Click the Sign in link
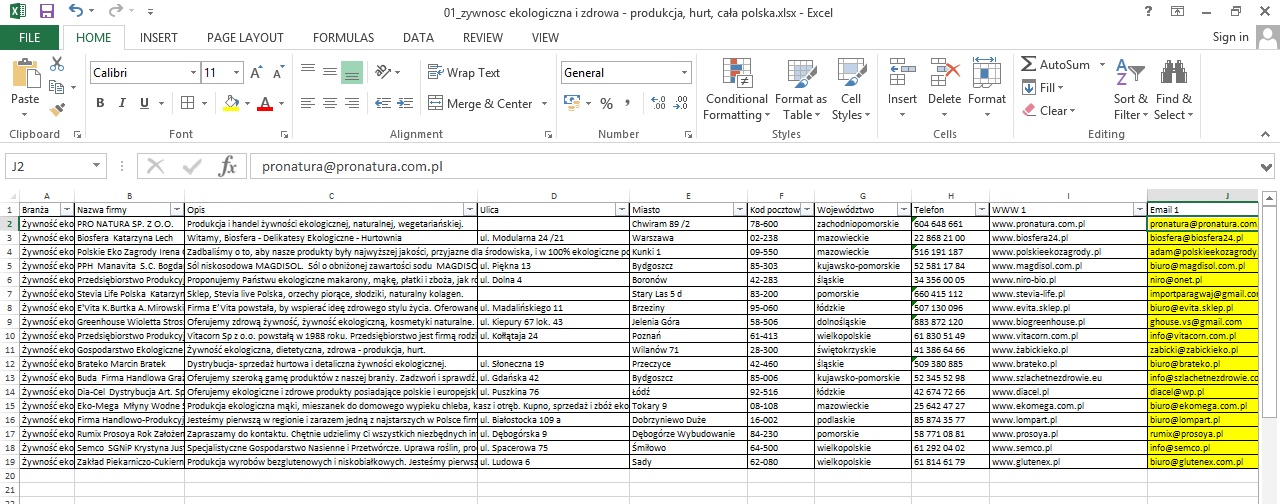This screenshot has width=1280, height=504. click(x=1230, y=37)
